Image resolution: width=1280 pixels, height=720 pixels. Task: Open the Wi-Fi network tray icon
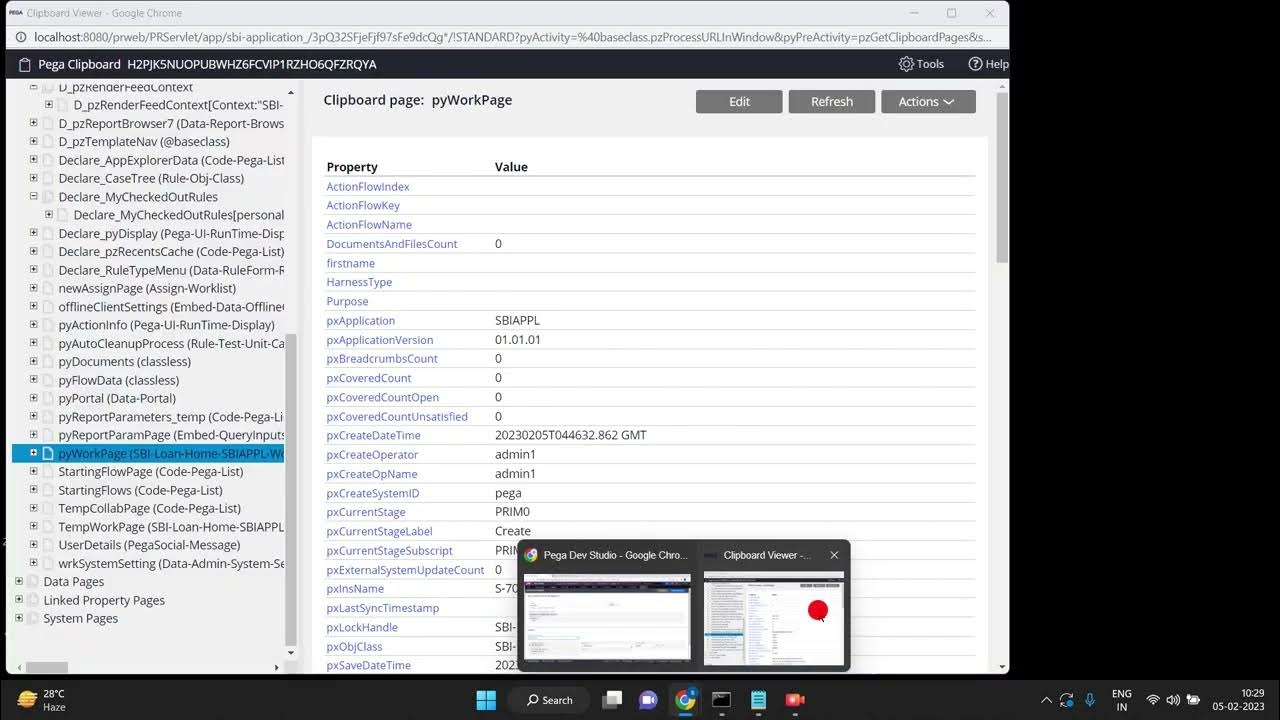[1153, 700]
